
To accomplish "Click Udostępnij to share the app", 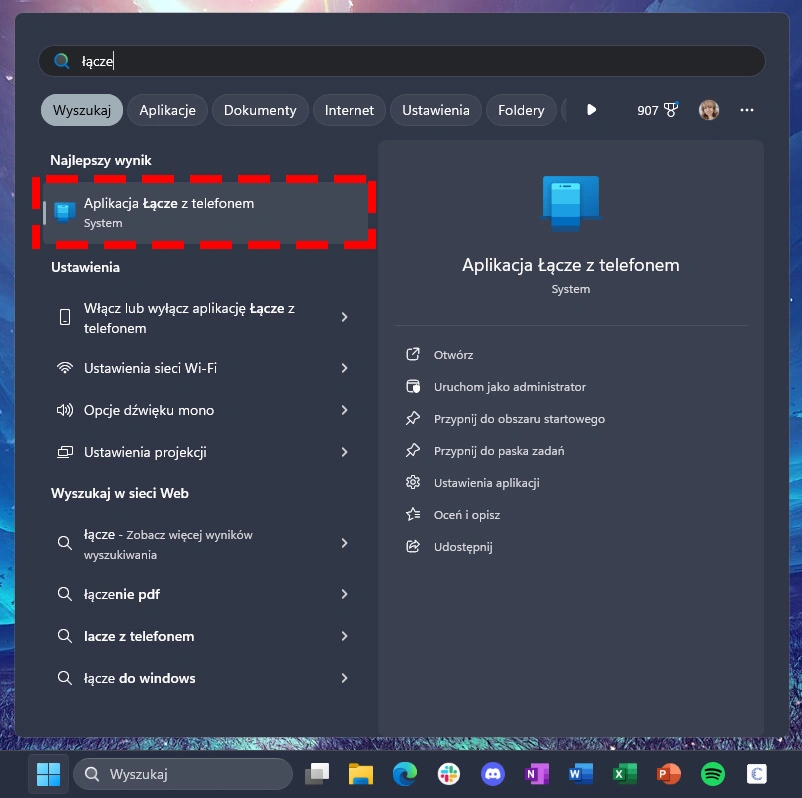I will [x=463, y=547].
